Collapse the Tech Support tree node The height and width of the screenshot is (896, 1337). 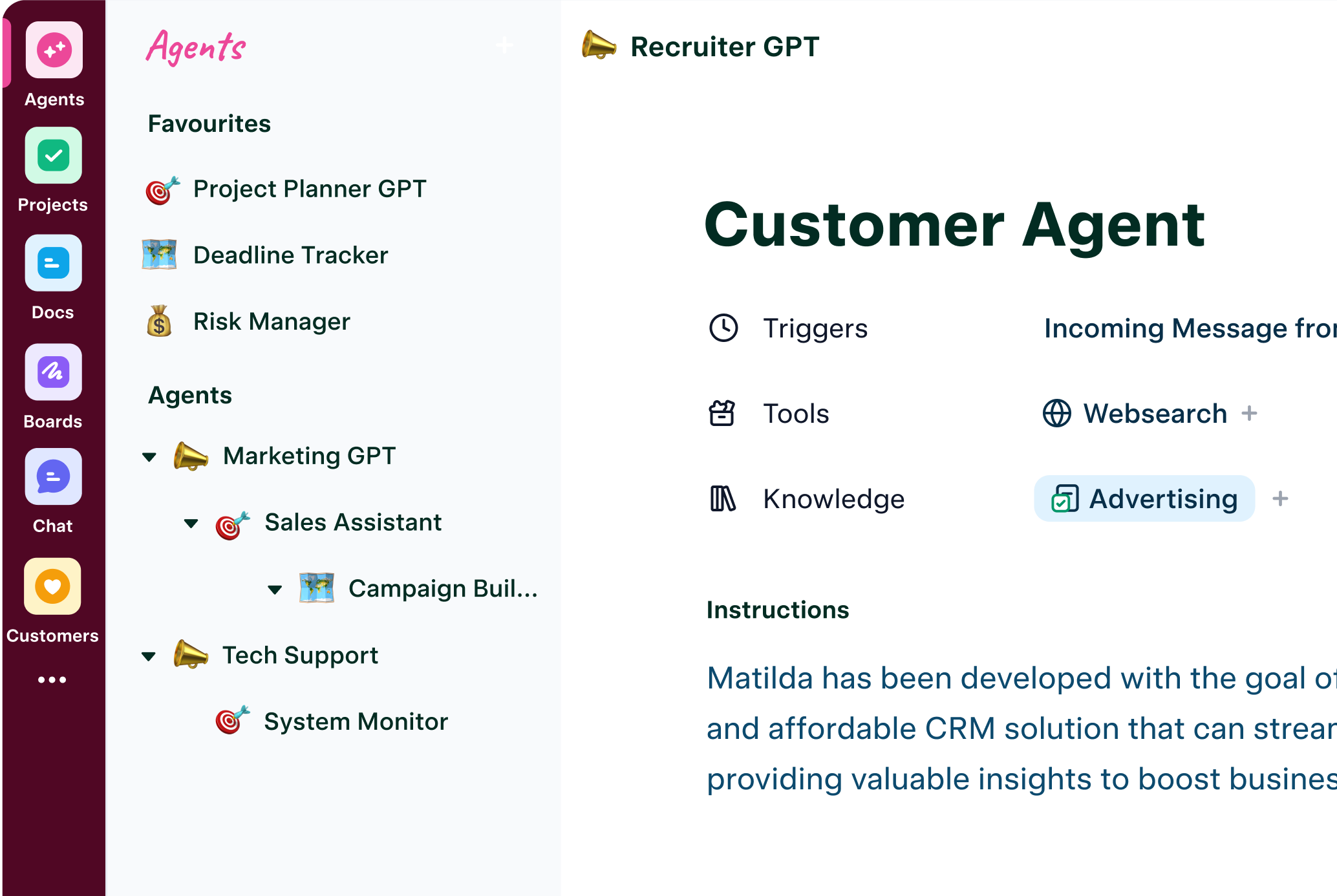click(x=149, y=657)
